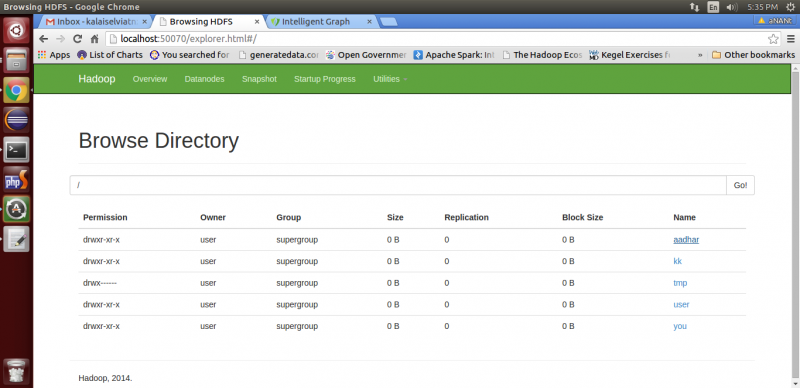Click the Hadoop brand link
The width and height of the screenshot is (800, 388).
pos(97,79)
